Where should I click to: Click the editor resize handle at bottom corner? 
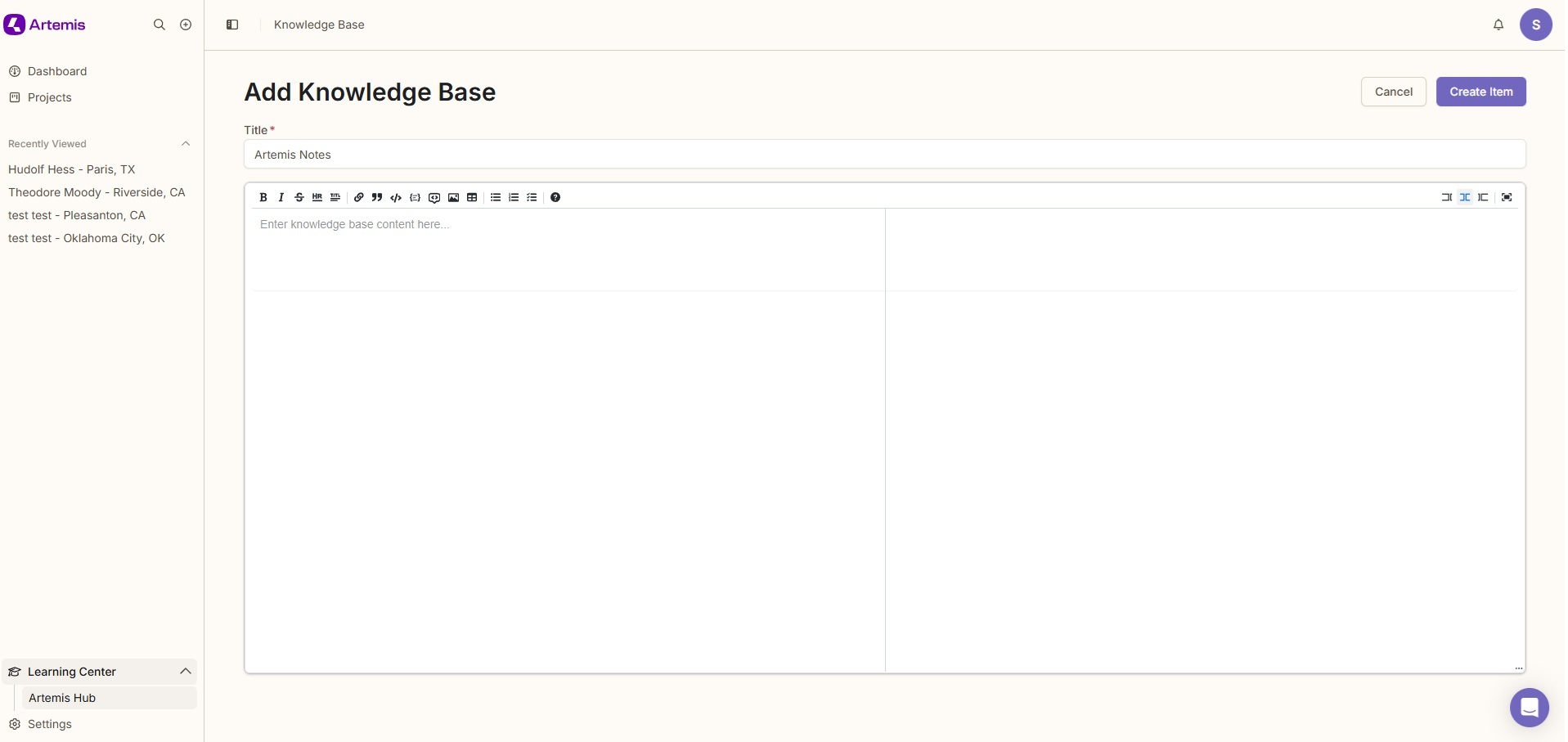pos(1519,668)
